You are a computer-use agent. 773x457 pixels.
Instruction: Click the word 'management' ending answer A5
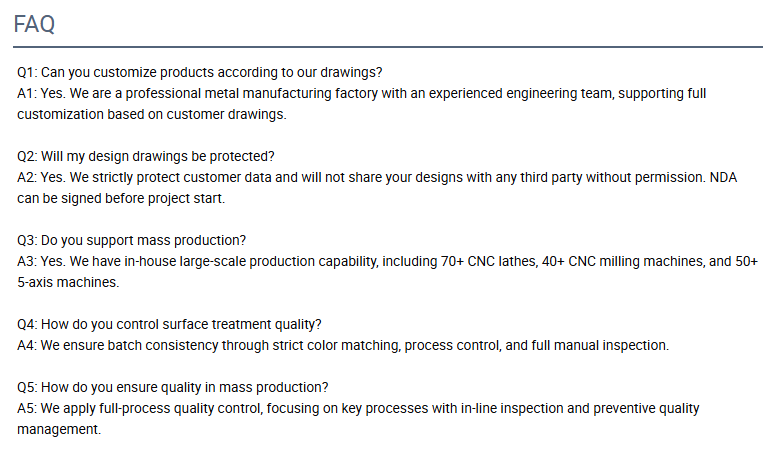click(58, 429)
